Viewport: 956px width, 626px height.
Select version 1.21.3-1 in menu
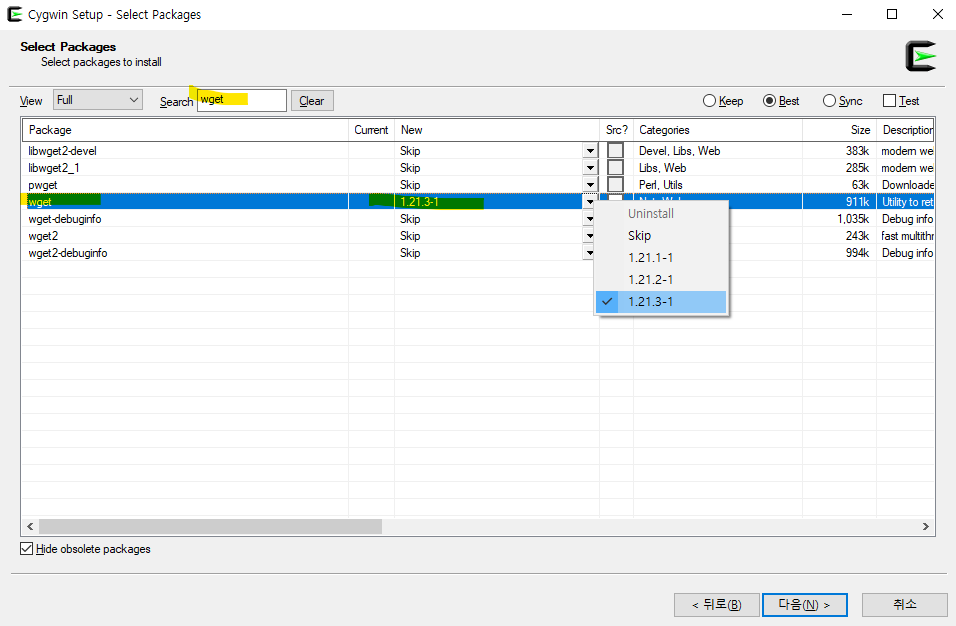[x=661, y=301]
